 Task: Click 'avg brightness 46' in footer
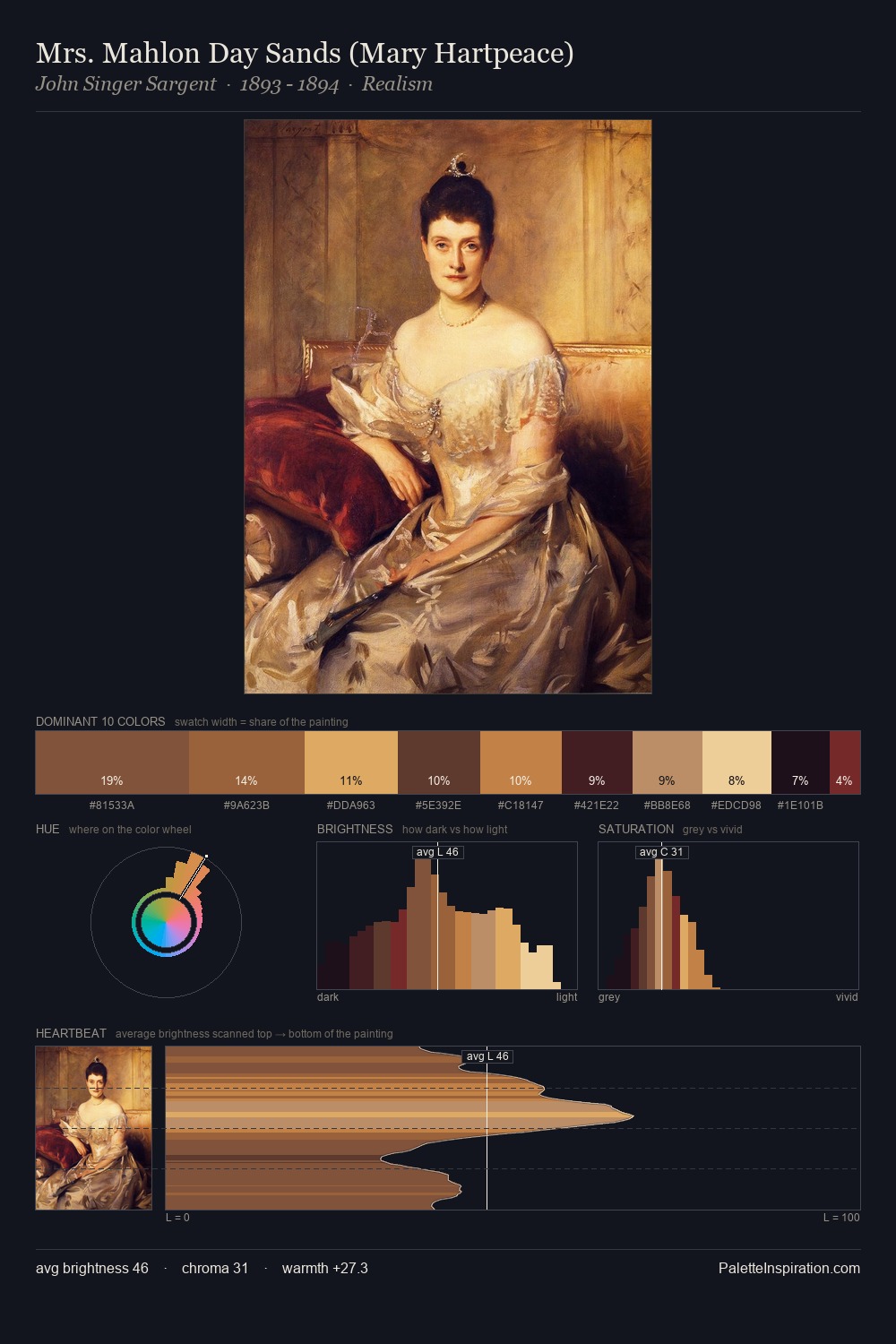point(92,1268)
